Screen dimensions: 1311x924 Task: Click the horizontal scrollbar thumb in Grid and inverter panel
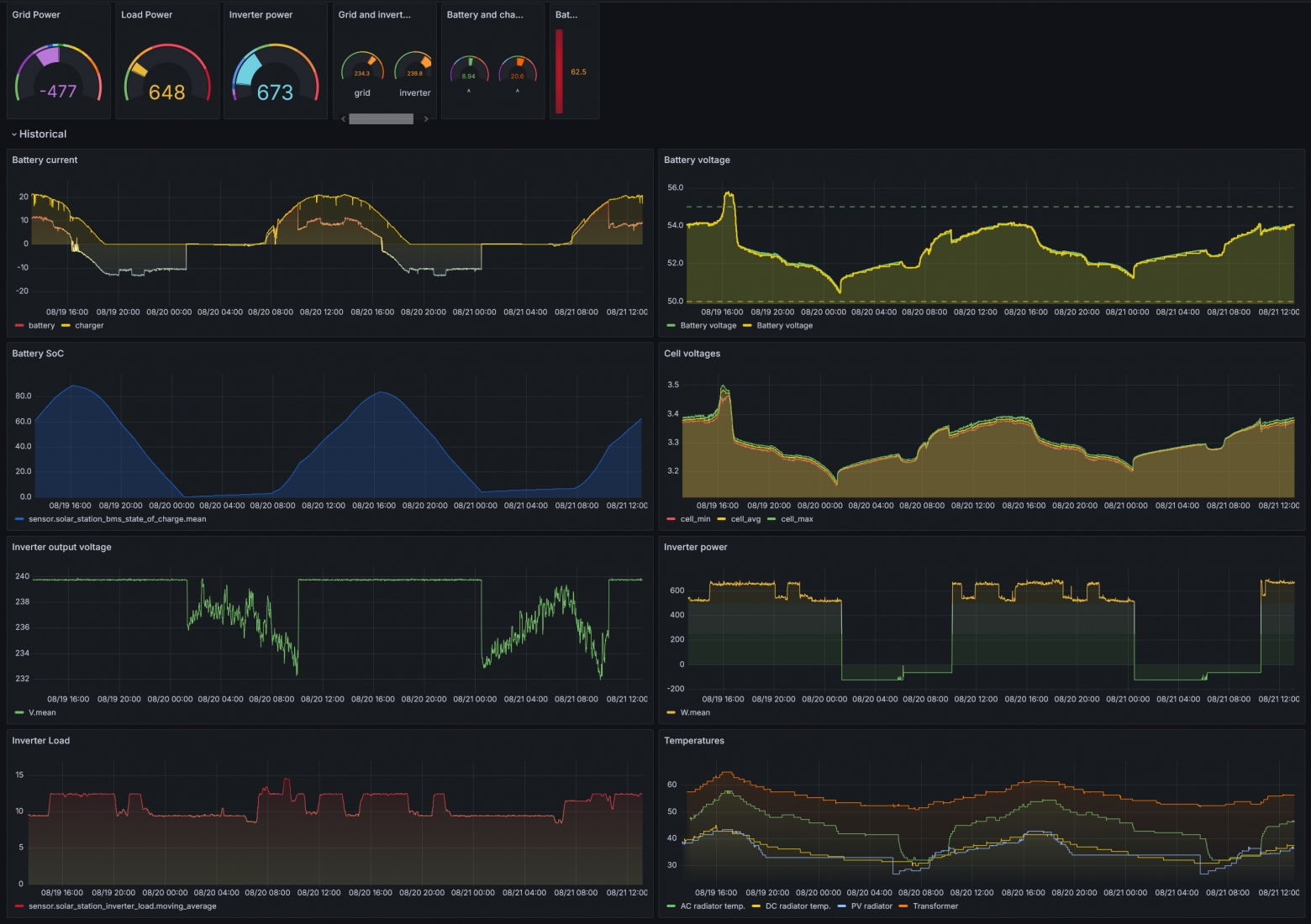381,119
